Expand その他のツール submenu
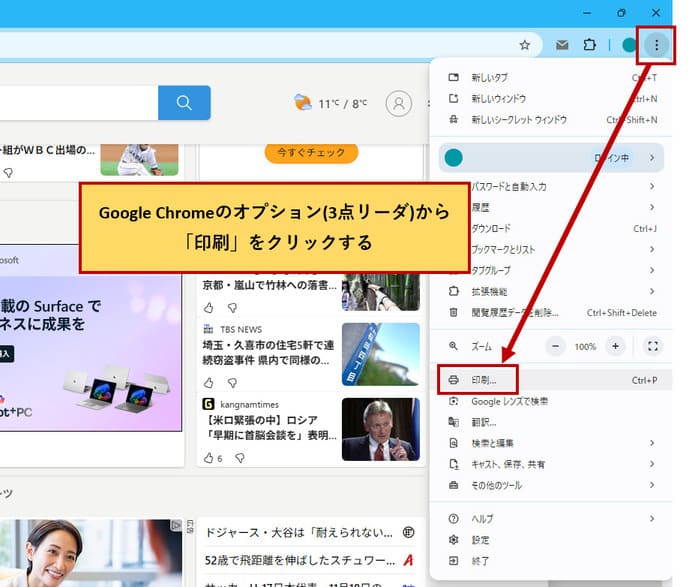Screen dimensions: 695x587 point(552,485)
